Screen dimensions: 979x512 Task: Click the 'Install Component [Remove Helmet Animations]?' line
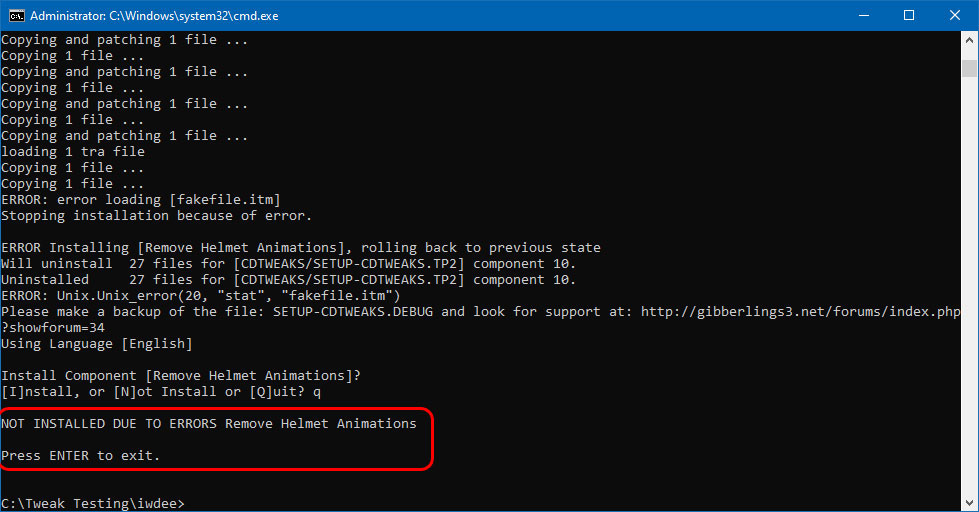(181, 376)
